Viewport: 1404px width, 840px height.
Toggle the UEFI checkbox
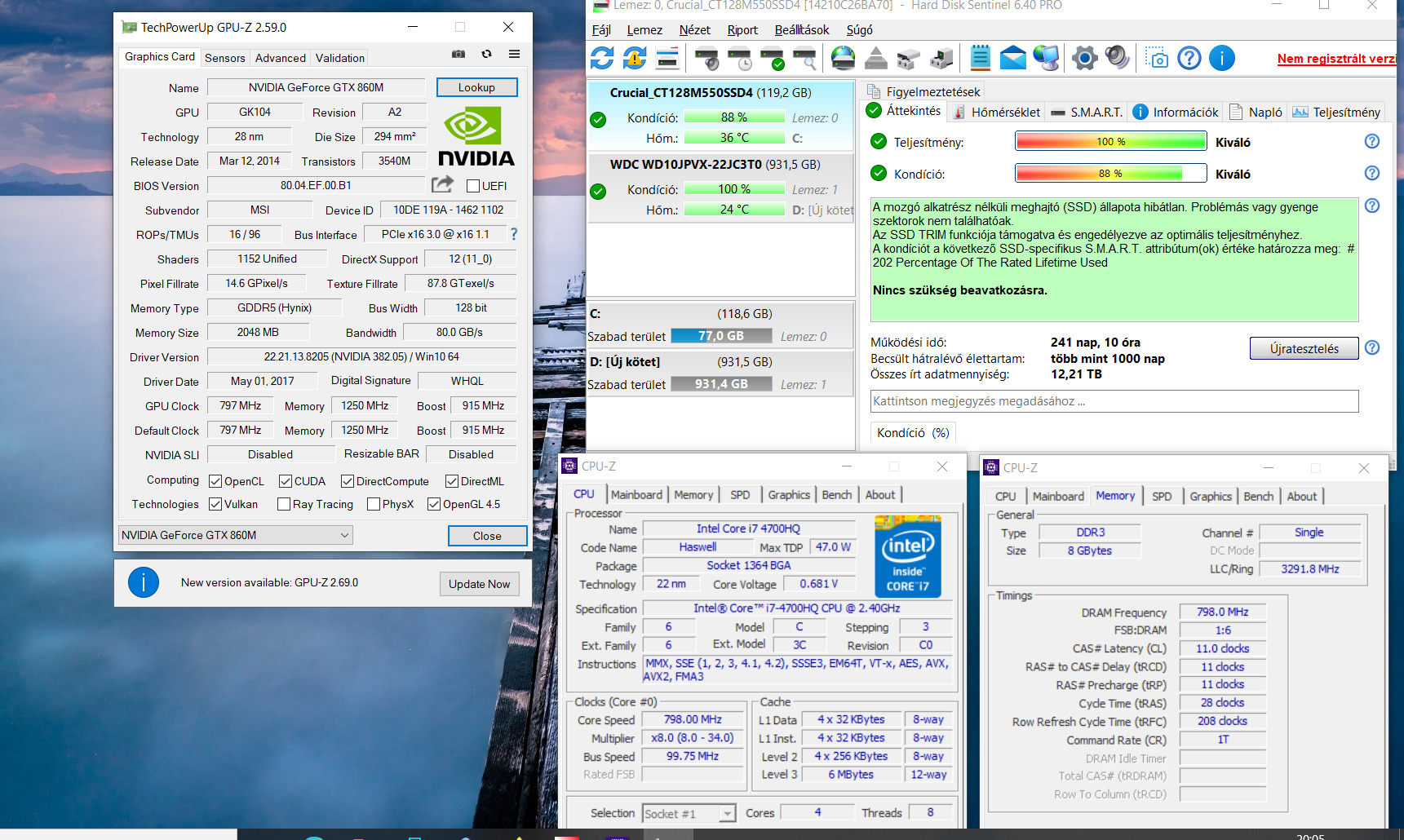473,186
